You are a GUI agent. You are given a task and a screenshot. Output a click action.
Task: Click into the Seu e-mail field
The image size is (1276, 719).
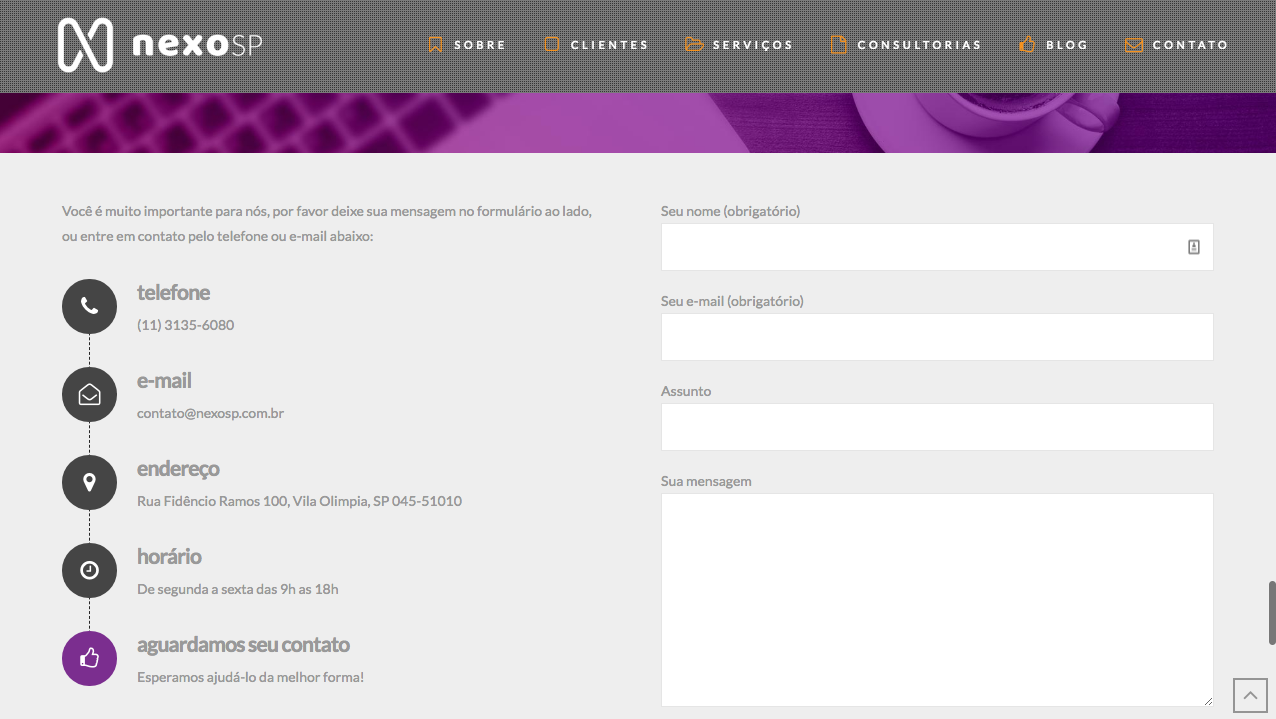[937, 337]
